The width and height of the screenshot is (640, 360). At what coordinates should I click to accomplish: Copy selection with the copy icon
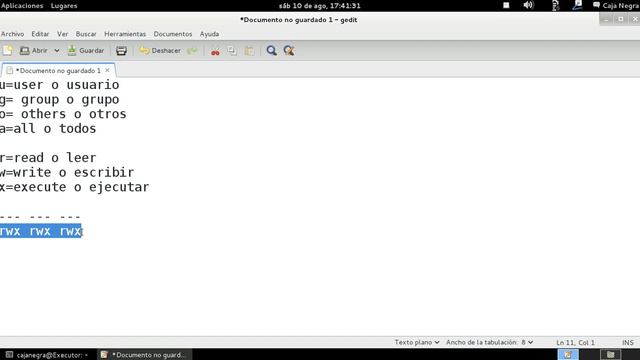pos(232,51)
